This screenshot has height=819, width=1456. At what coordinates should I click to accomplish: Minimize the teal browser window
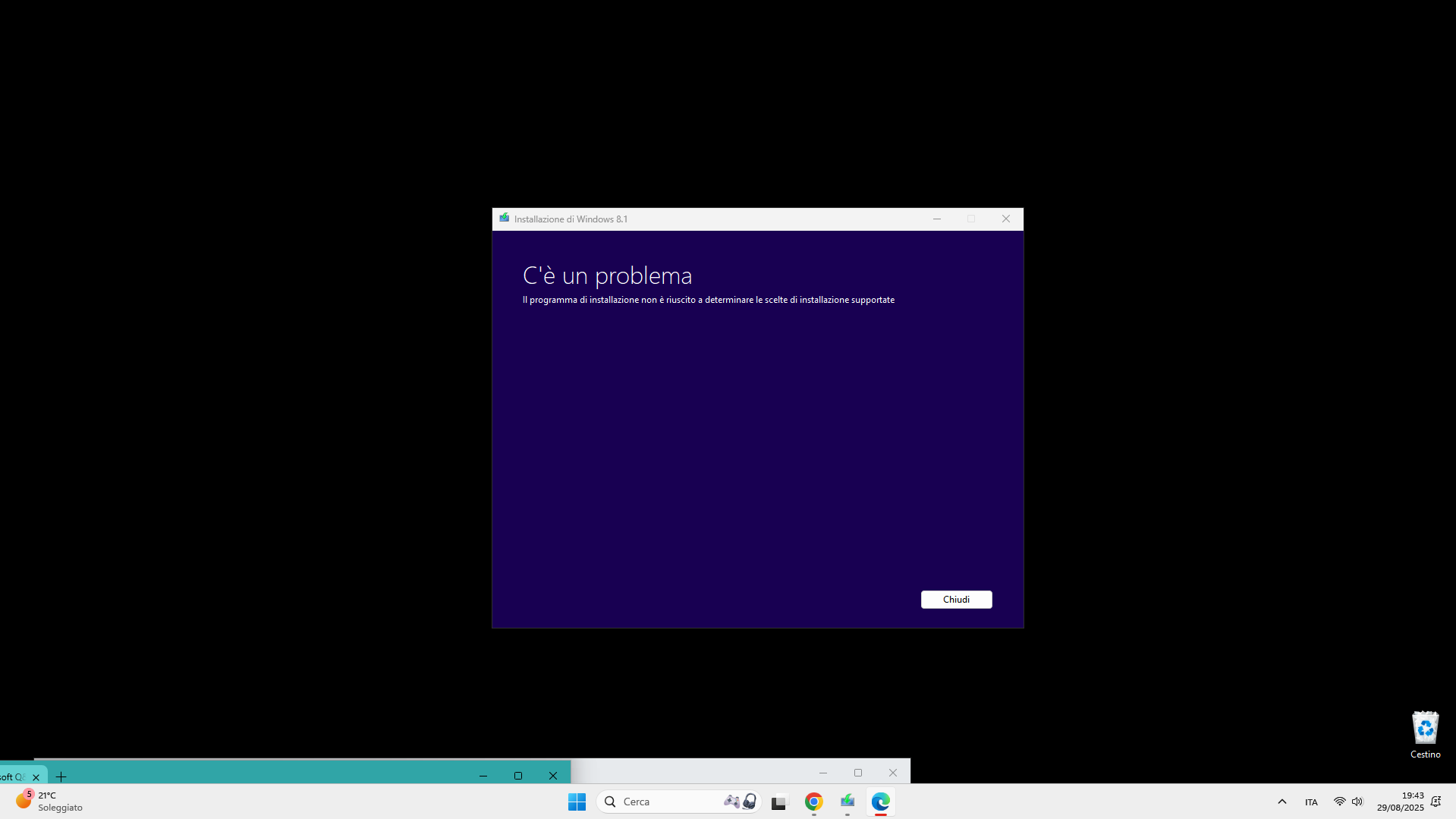click(483, 776)
